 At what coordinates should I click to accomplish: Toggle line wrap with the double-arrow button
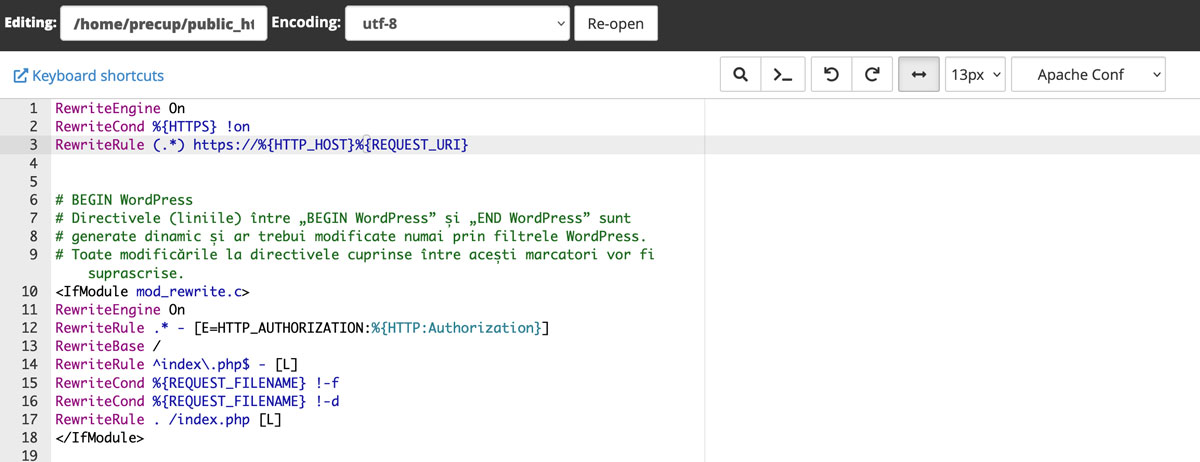click(918, 75)
